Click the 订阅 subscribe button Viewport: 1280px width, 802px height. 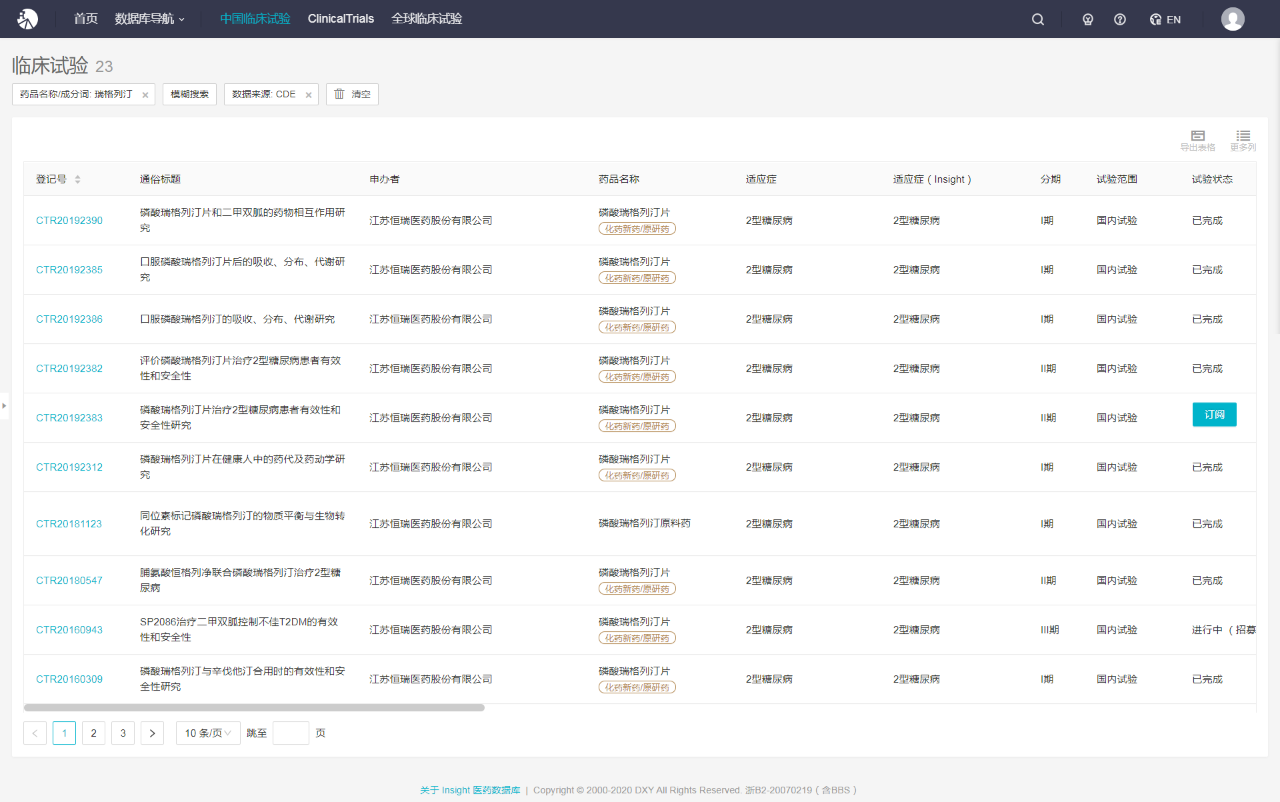pos(1214,414)
